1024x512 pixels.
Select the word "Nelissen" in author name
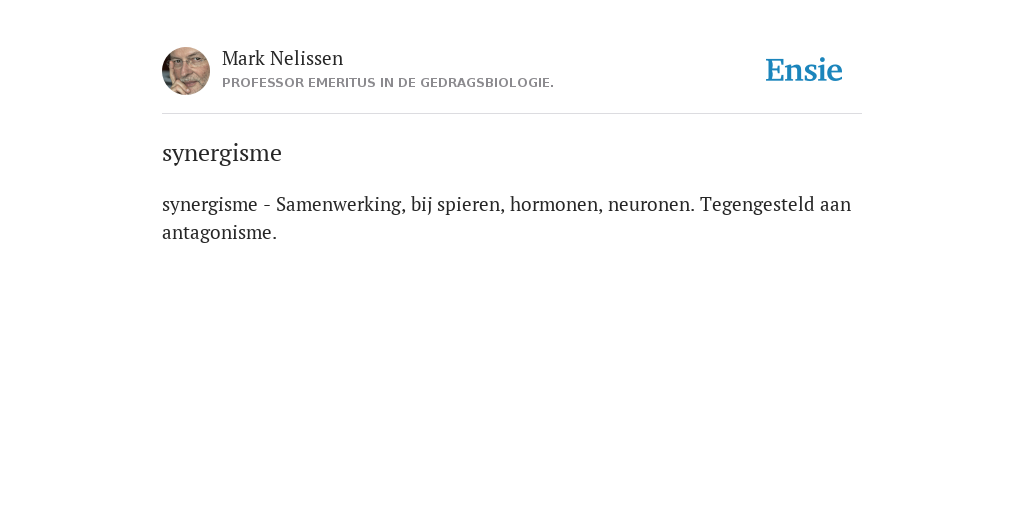click(306, 58)
